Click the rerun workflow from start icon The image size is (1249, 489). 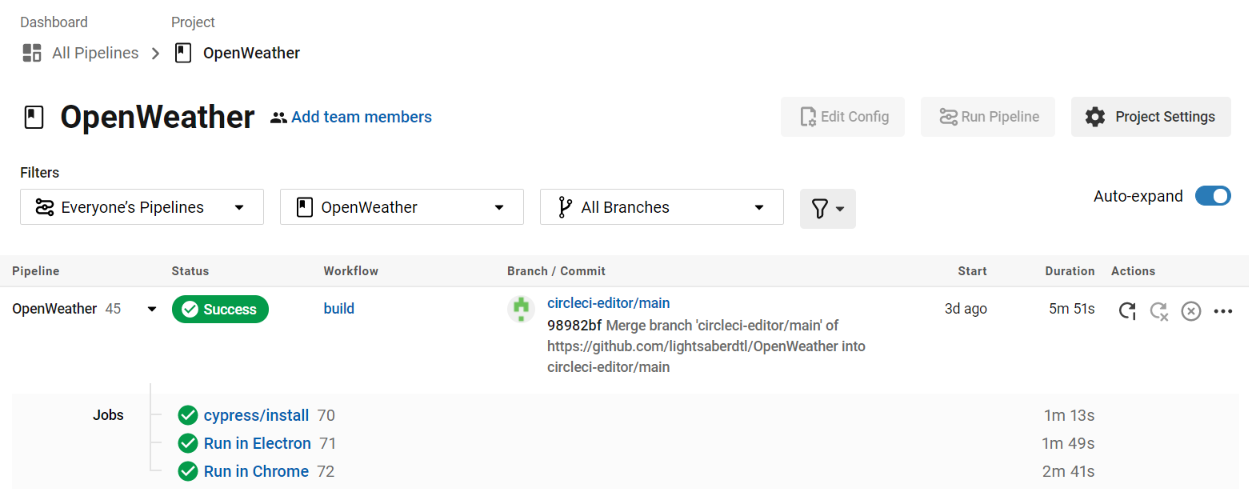click(1127, 310)
